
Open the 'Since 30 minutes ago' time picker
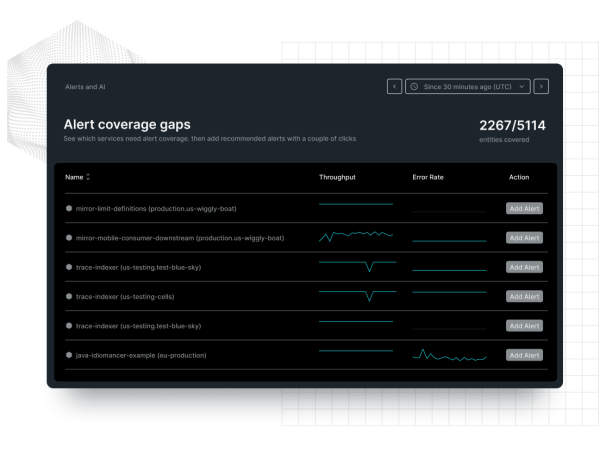tap(467, 87)
